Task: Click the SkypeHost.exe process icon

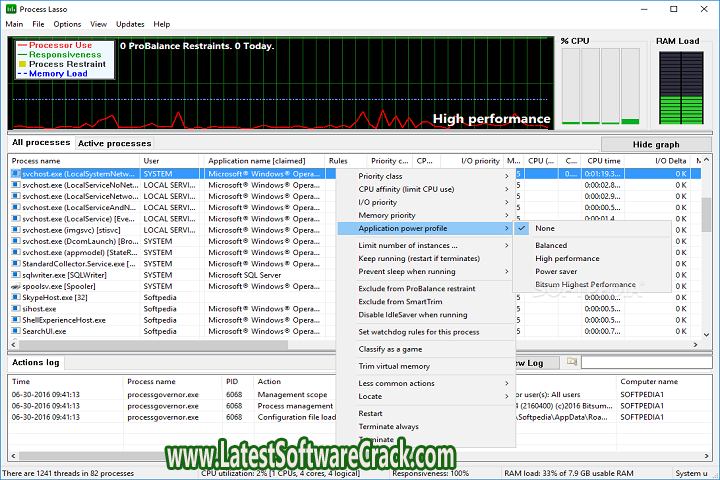Action: click(15, 297)
